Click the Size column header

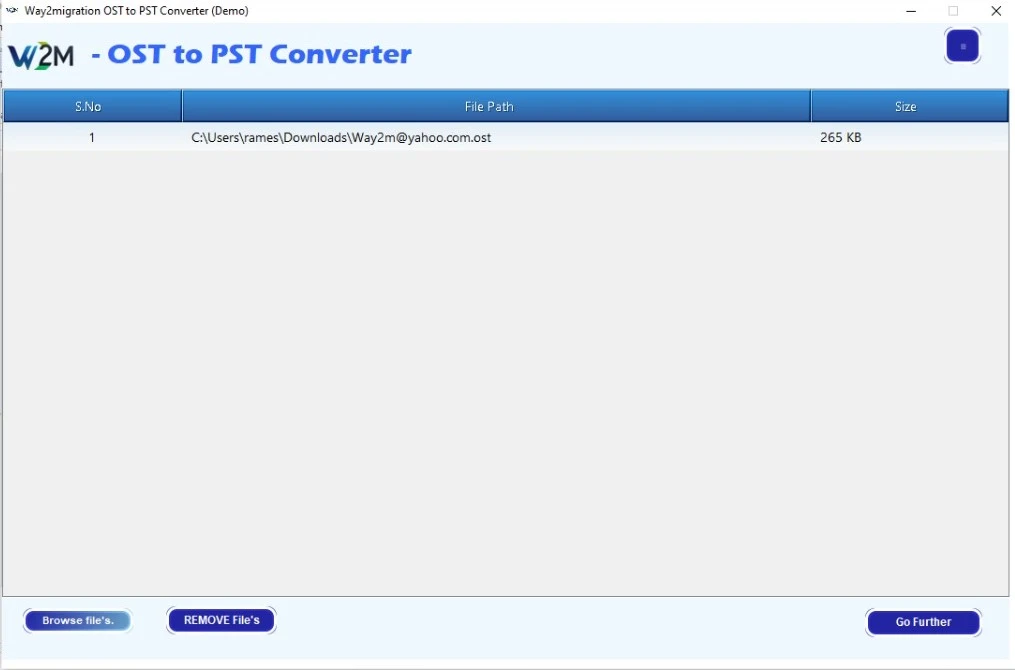pyautogui.click(x=905, y=106)
